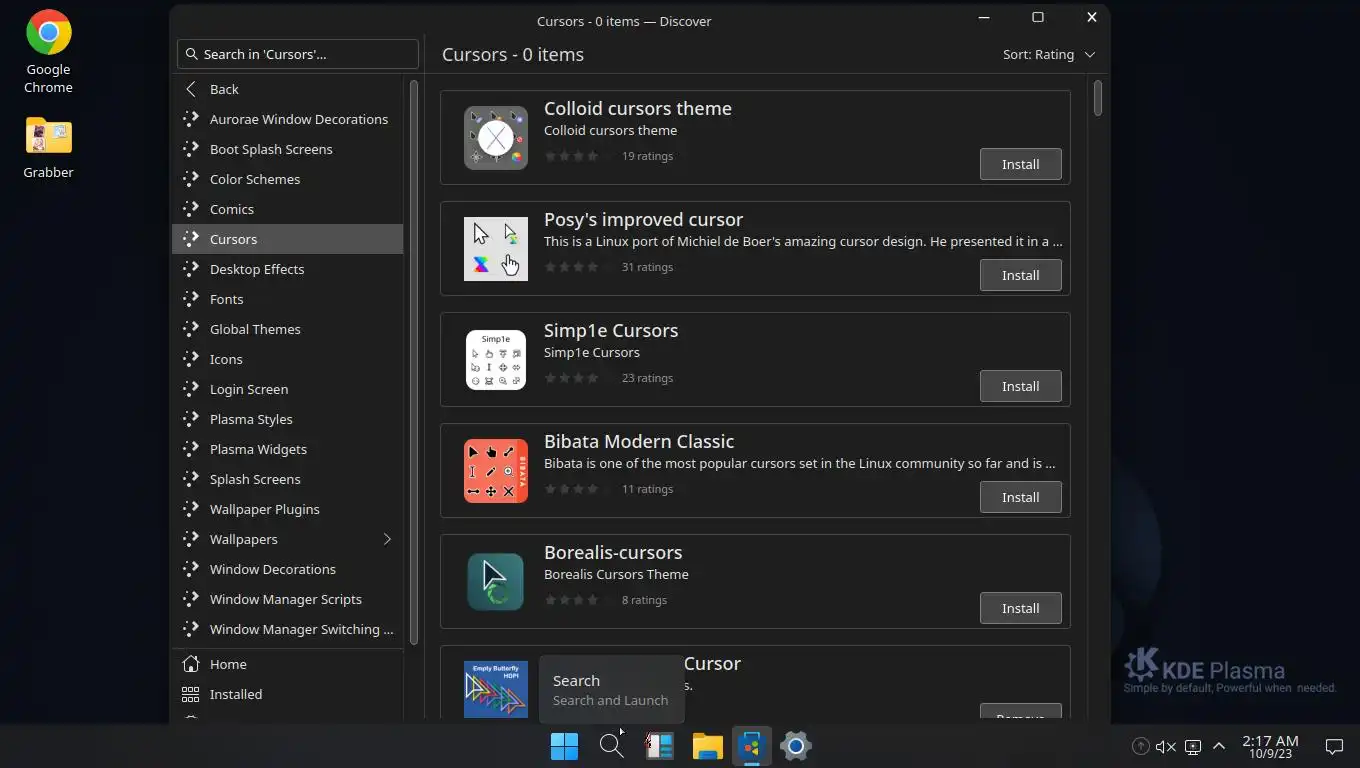Open notifications speech bubble icon
The width and height of the screenshot is (1360, 768).
click(1334, 746)
